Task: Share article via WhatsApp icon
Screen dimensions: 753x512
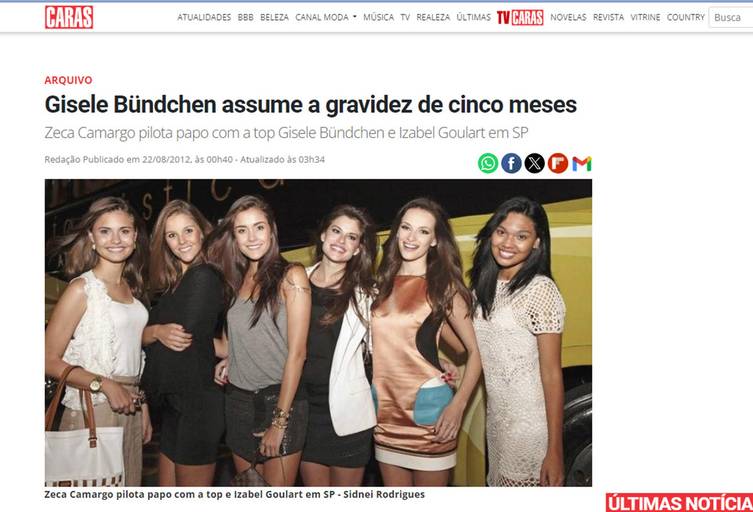Action: point(488,163)
